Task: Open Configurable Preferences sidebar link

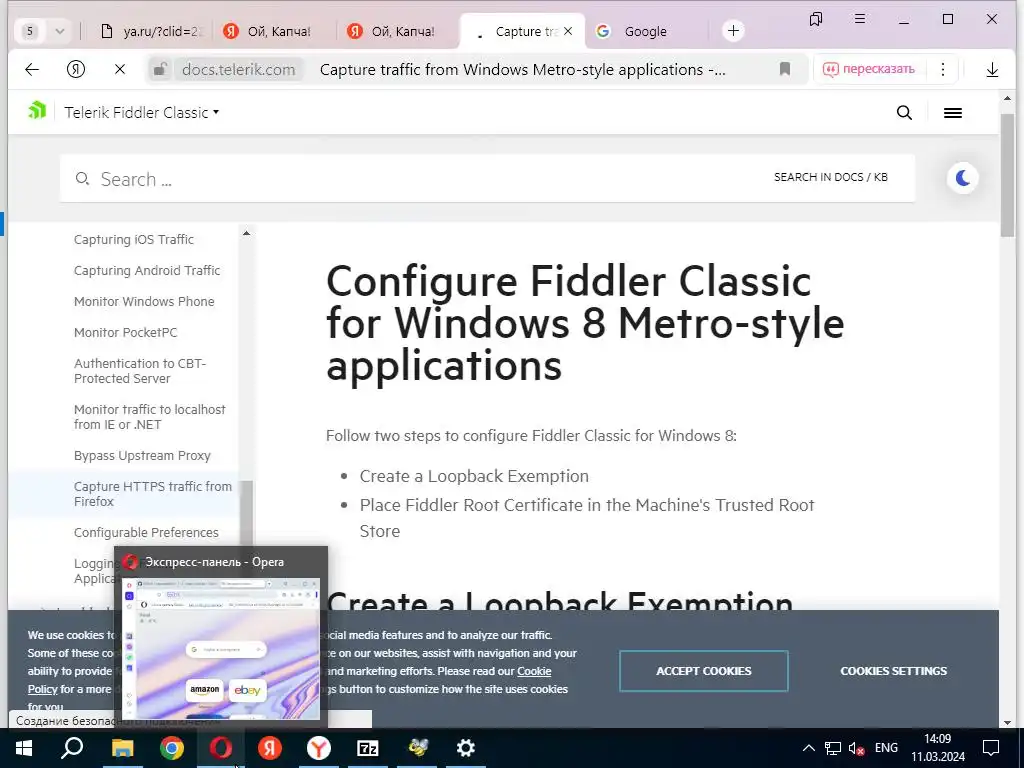Action: coord(146,533)
